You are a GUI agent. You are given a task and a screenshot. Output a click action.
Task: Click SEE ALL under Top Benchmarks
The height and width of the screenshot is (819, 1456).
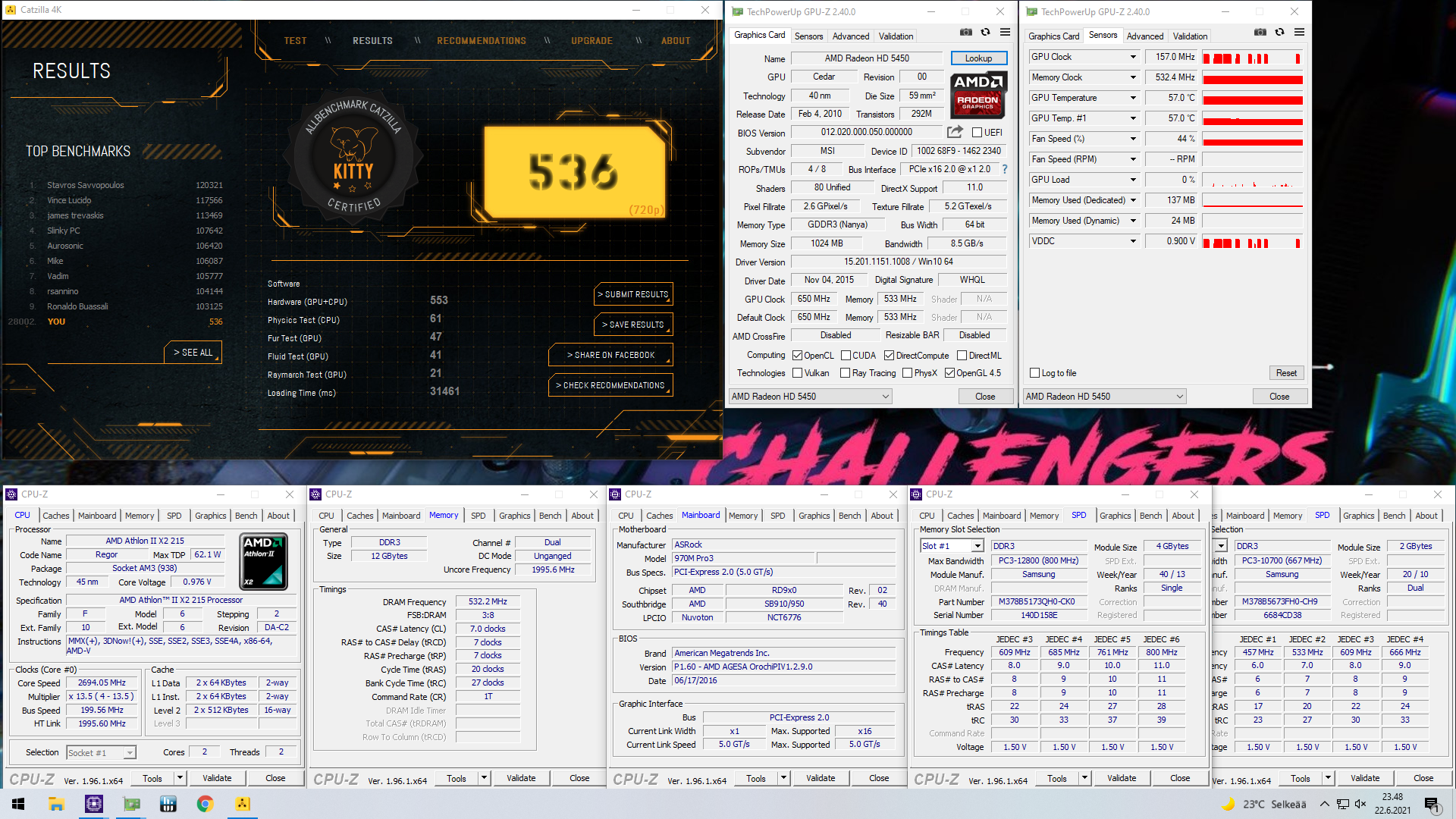coord(193,353)
